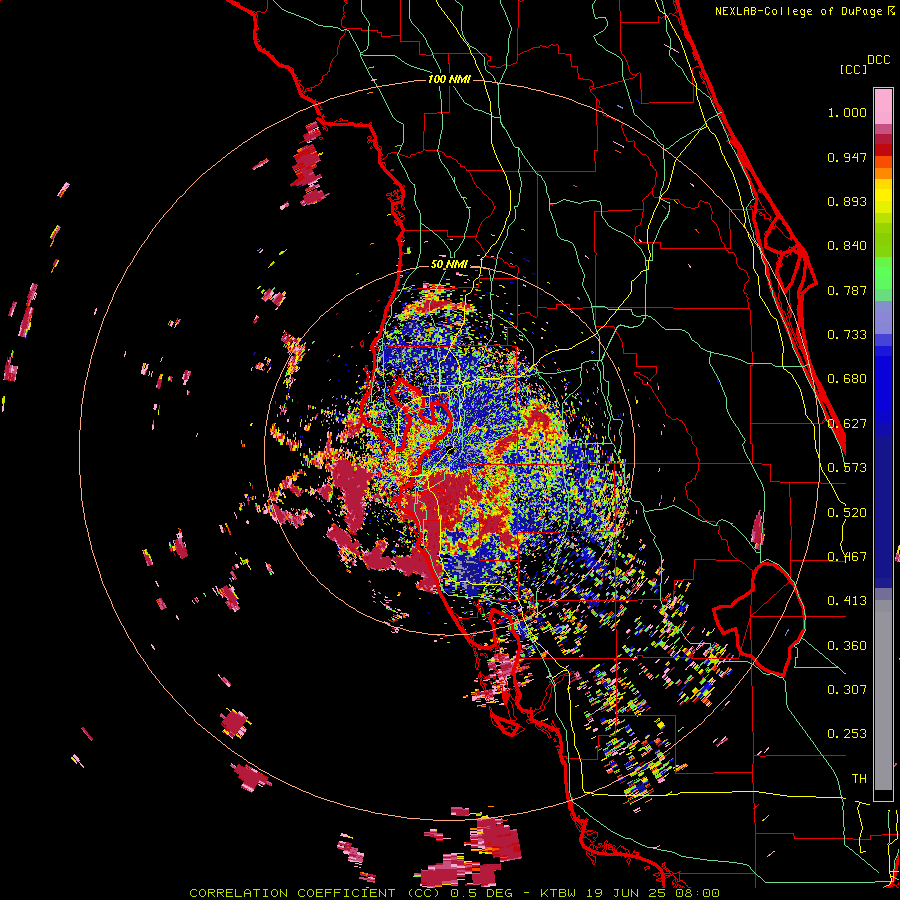900x900 pixels.
Task: Click the Correlation Coefficient caption at bottom
Action: 454,893
